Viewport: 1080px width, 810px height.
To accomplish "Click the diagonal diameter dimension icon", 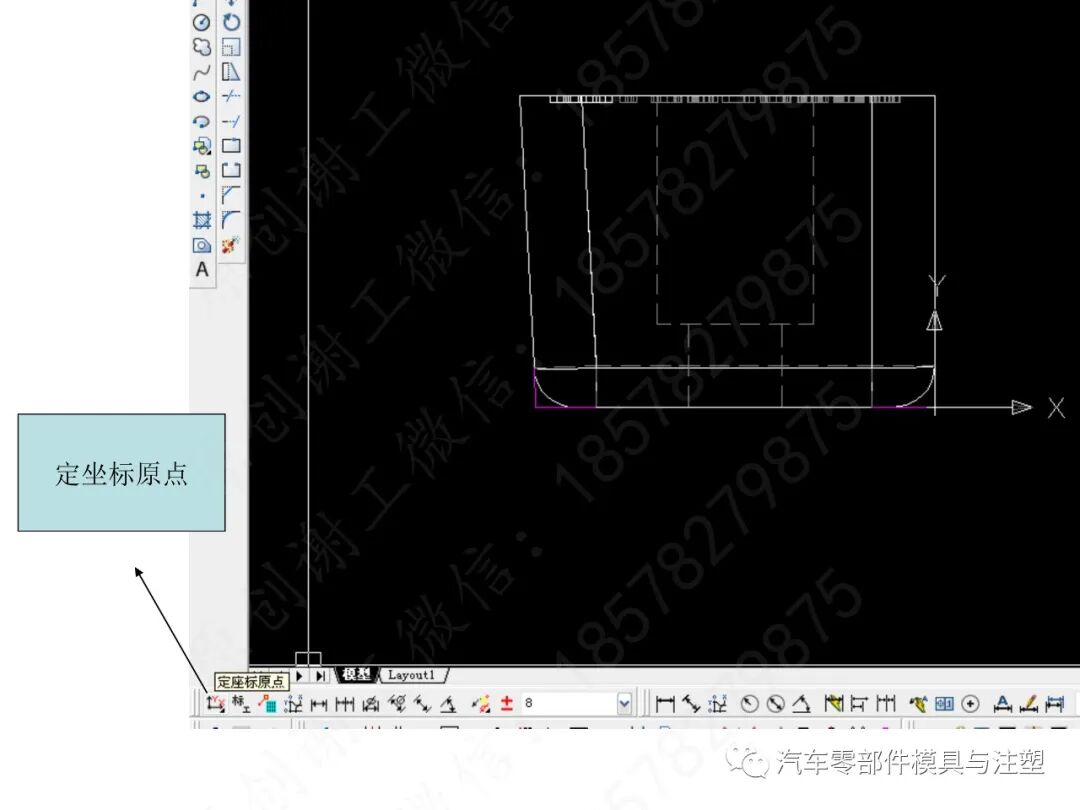I will [397, 703].
